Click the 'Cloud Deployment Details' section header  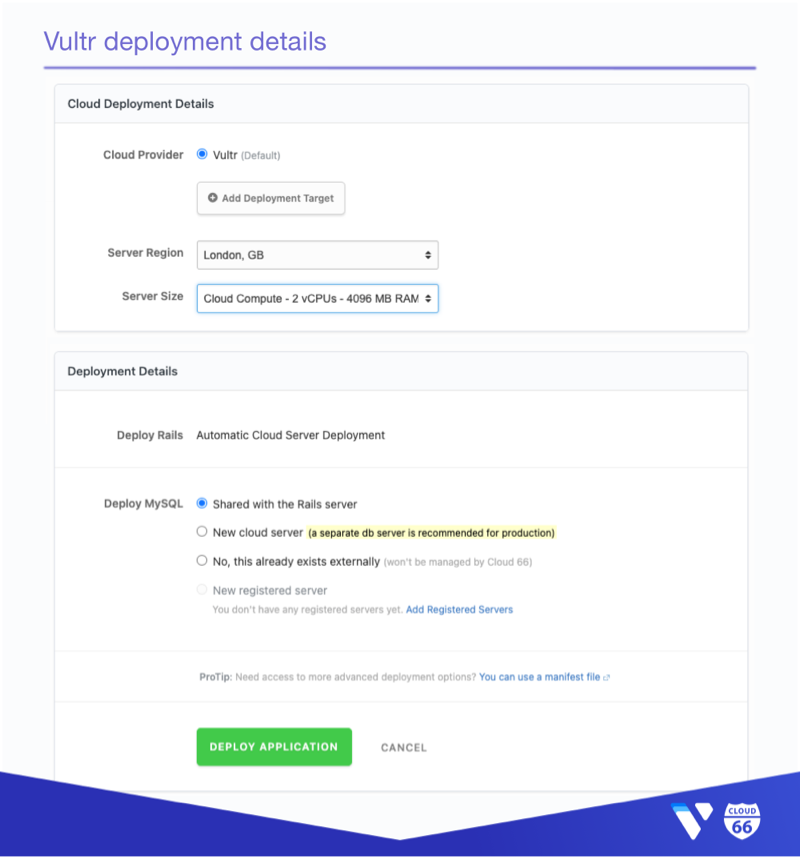[140, 104]
